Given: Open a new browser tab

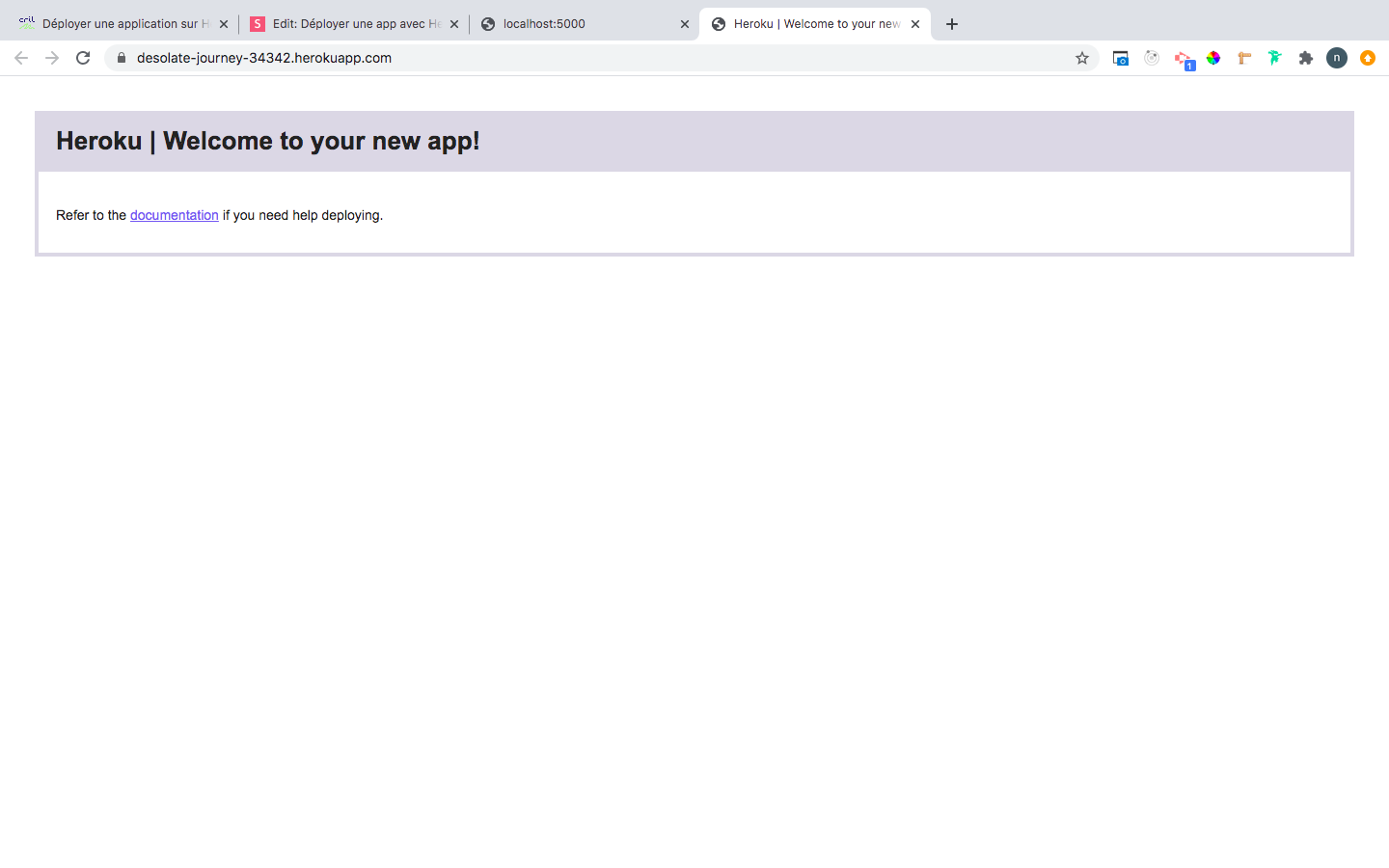Looking at the screenshot, I should (952, 24).
